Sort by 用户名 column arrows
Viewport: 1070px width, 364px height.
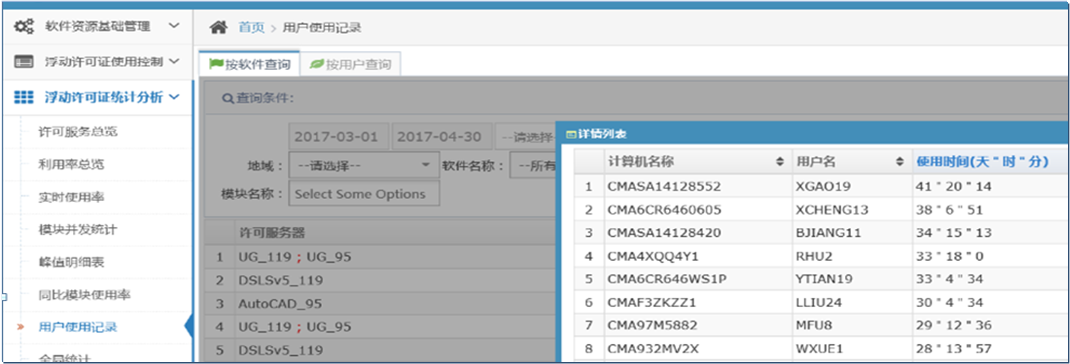(x=899, y=162)
